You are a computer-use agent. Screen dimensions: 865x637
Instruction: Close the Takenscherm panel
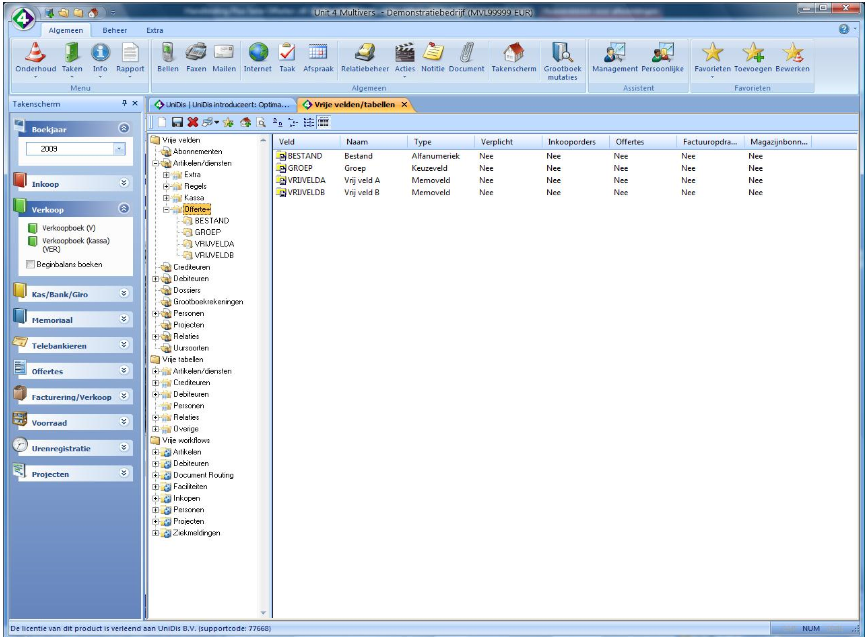tap(135, 103)
